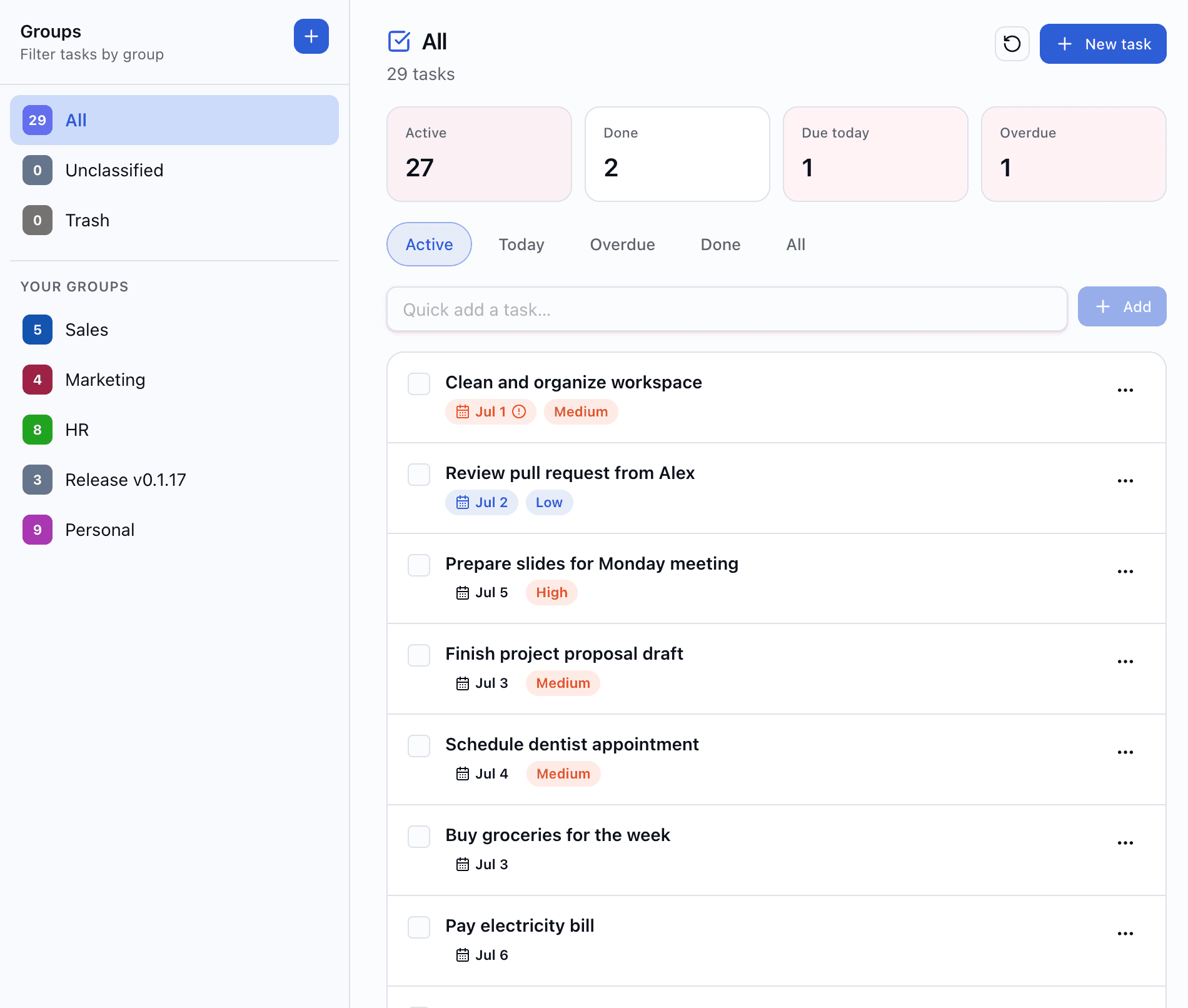The height and width of the screenshot is (1008, 1188).
Task: Click the Add quick task button
Action: pyautogui.click(x=1122, y=306)
